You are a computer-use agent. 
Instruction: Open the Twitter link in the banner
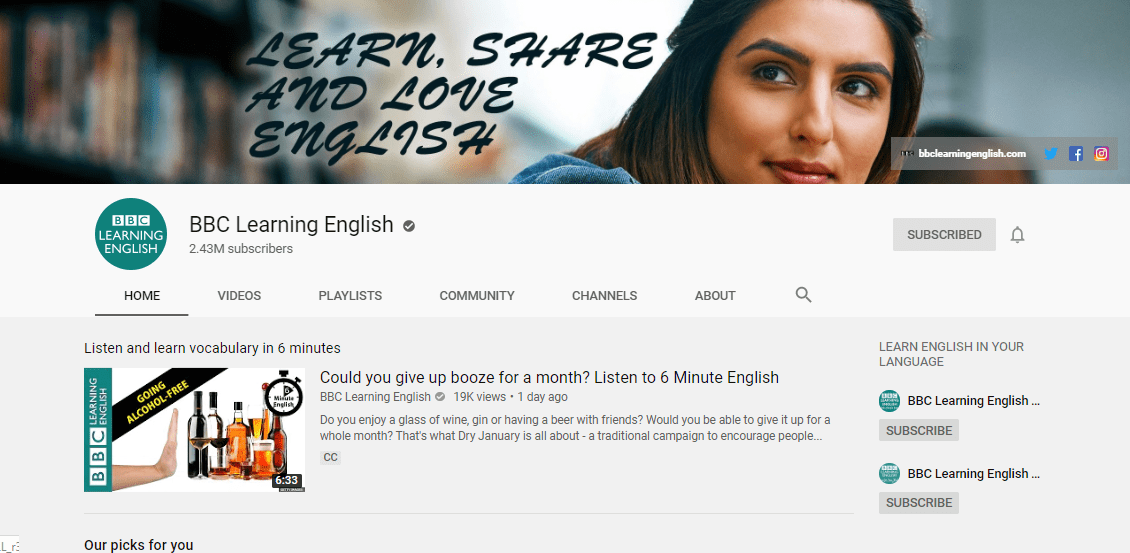pyautogui.click(x=1050, y=154)
